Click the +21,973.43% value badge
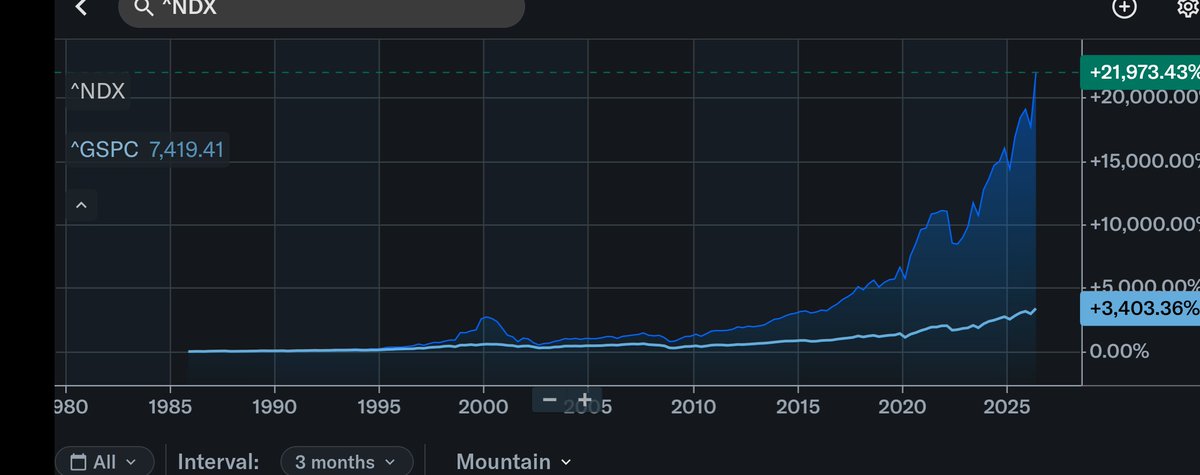The image size is (1200, 475). pos(1141,73)
